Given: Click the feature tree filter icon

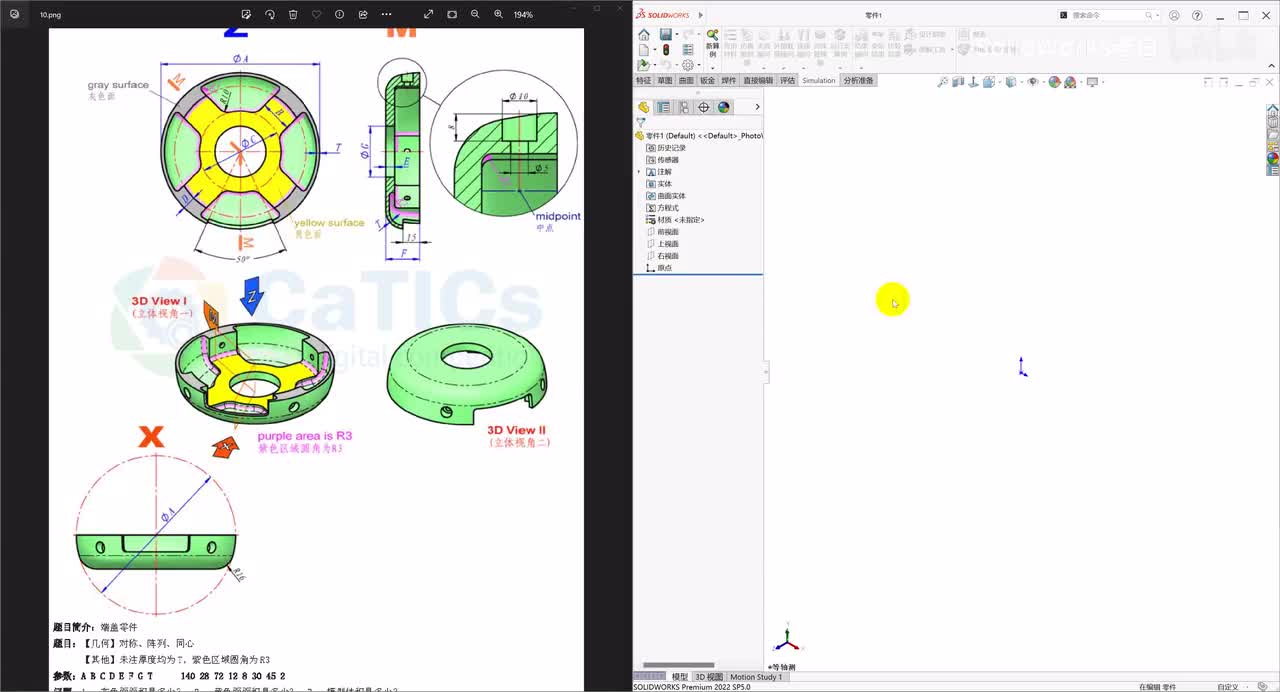Looking at the screenshot, I should [641, 122].
